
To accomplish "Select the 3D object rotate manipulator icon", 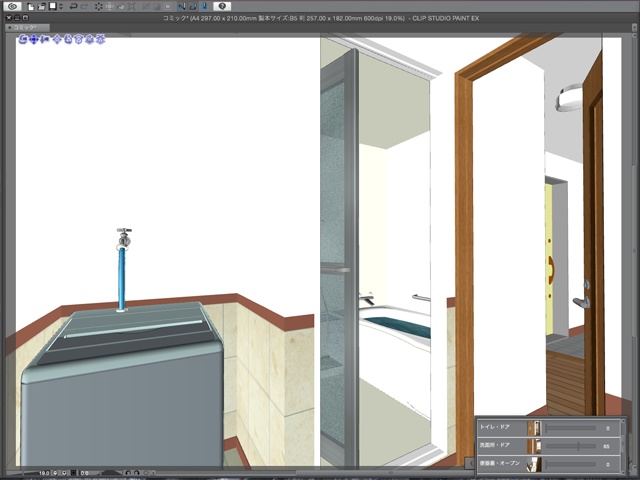I will (x=68, y=39).
